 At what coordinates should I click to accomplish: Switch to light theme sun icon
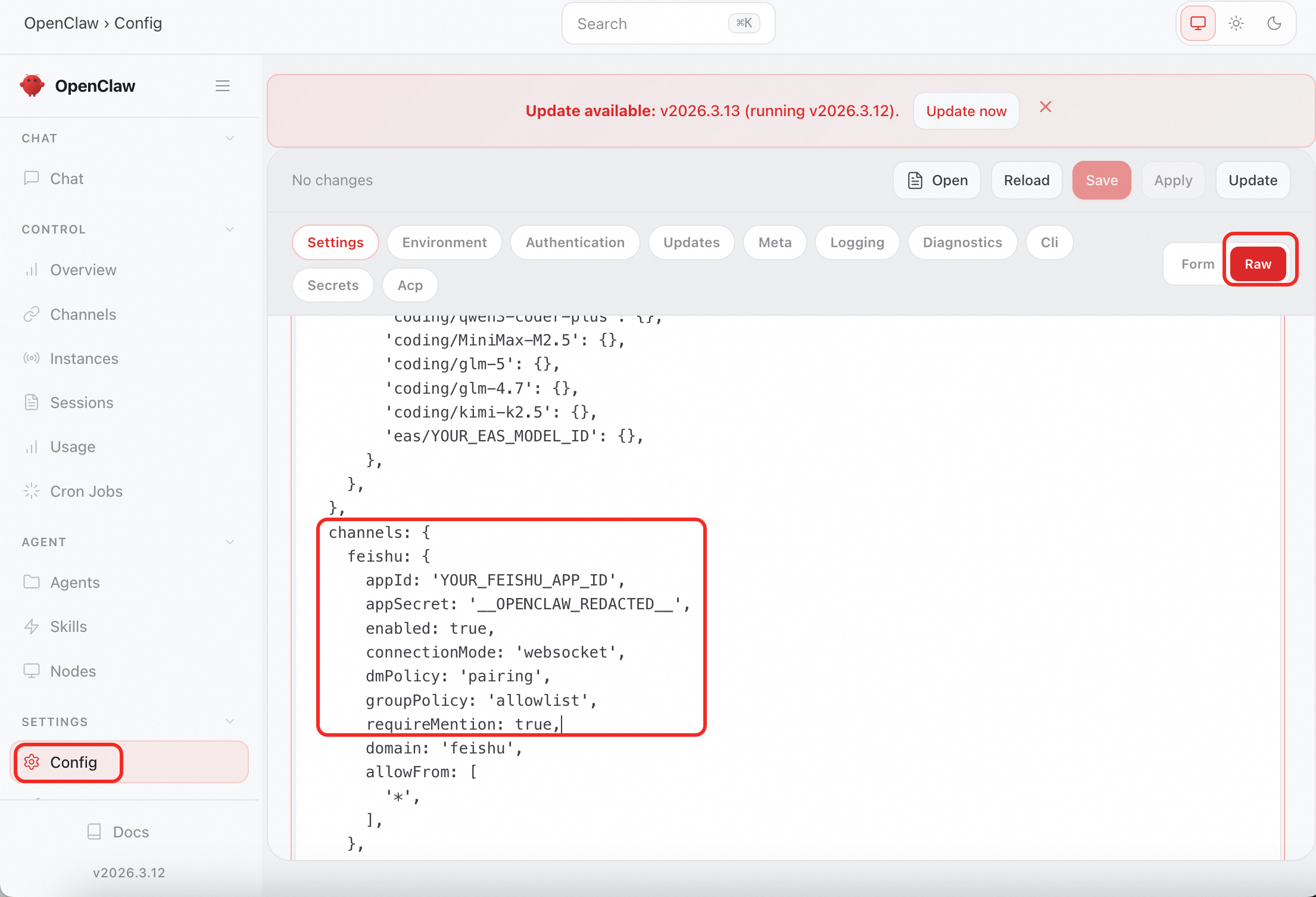(1236, 23)
